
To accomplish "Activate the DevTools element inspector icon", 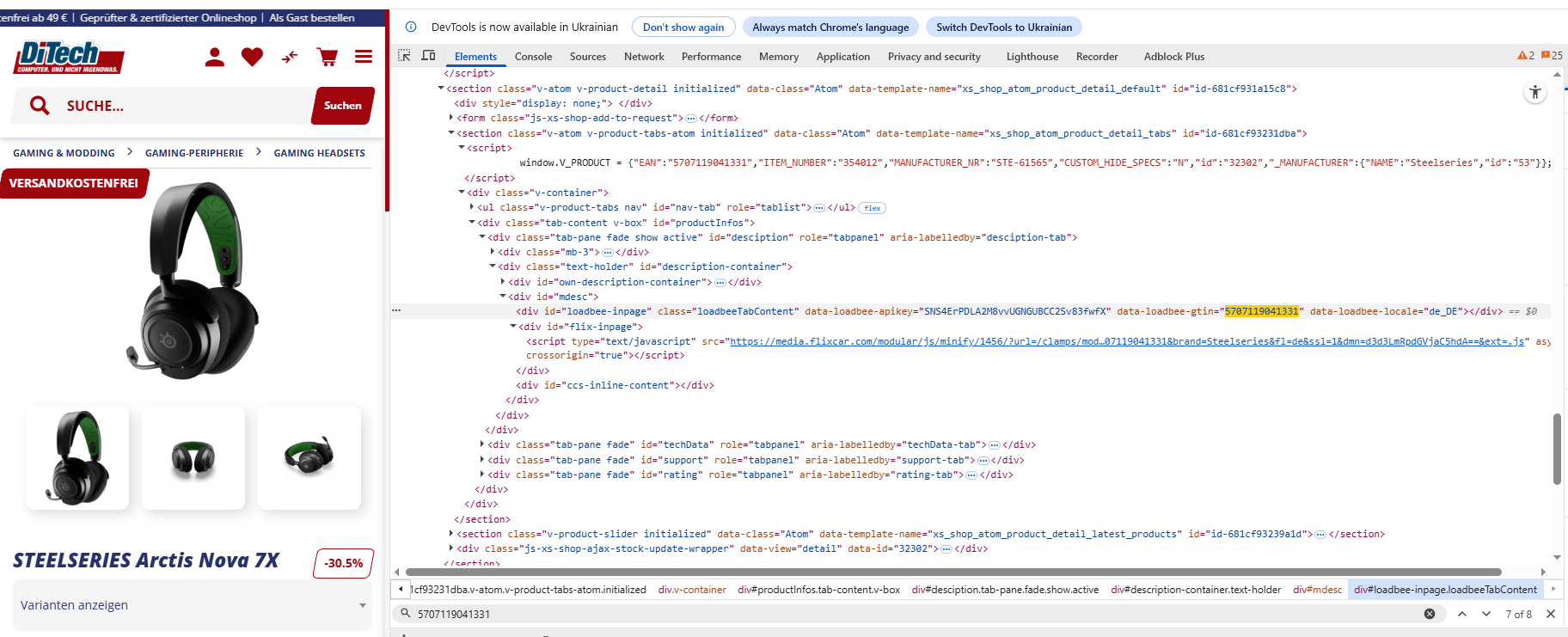I will click(x=404, y=56).
